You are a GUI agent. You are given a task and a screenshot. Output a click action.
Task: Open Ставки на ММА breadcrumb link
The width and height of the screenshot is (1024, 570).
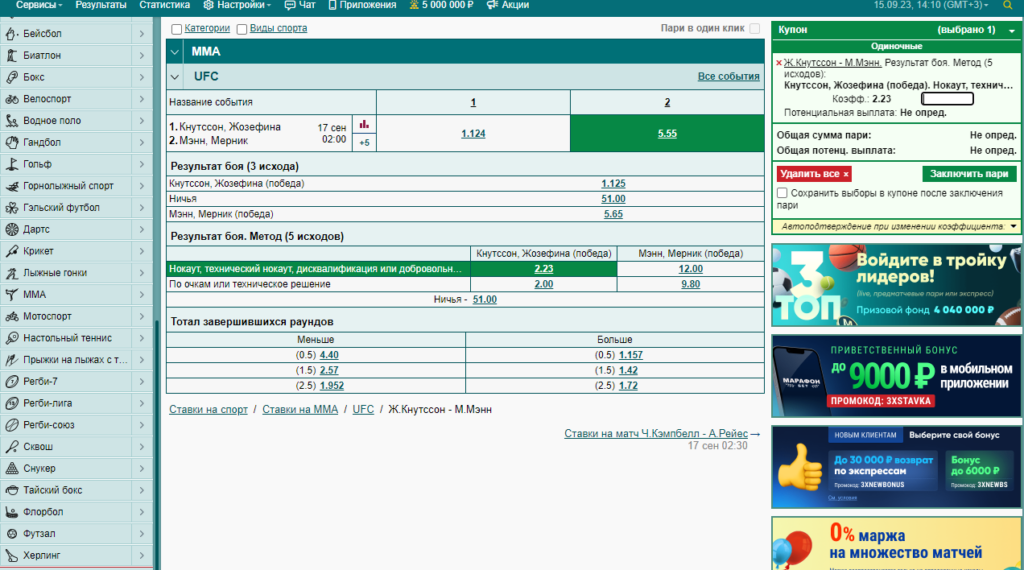(300, 410)
